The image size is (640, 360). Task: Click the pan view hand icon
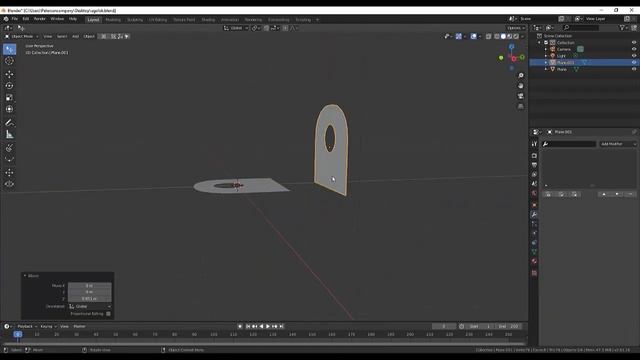pos(520,86)
